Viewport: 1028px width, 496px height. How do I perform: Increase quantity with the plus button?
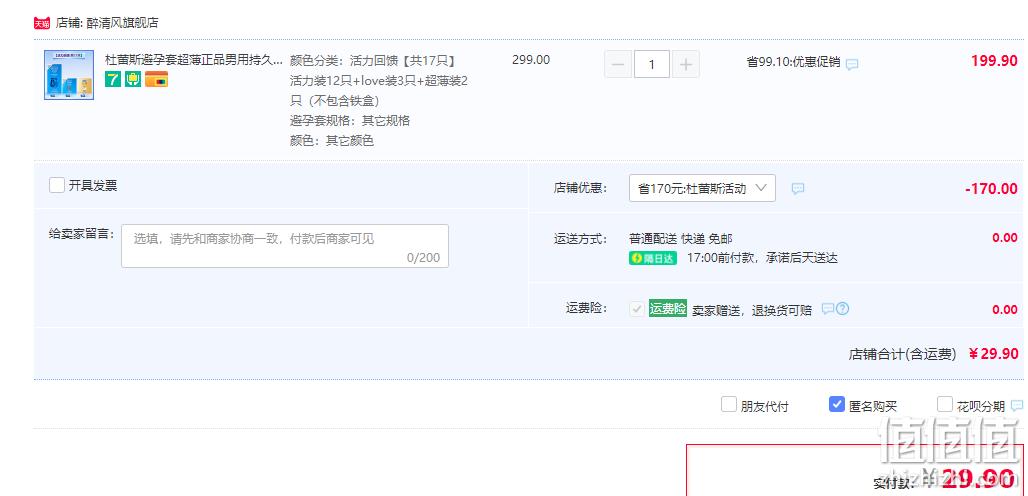(x=686, y=64)
